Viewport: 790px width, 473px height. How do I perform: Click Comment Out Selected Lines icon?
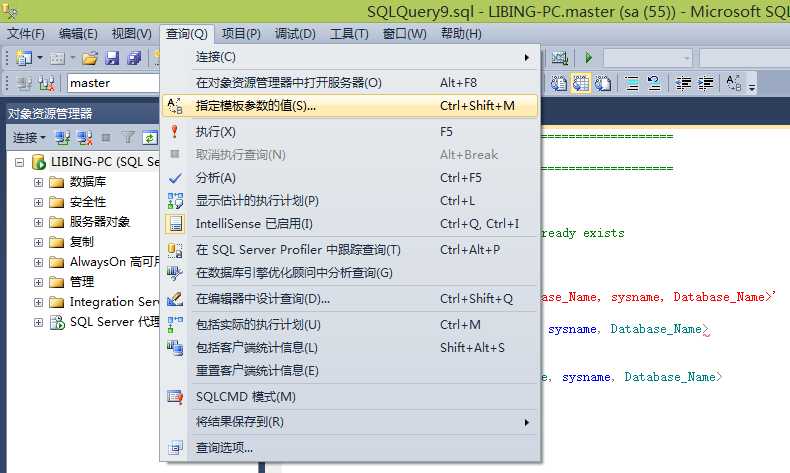[x=631, y=83]
